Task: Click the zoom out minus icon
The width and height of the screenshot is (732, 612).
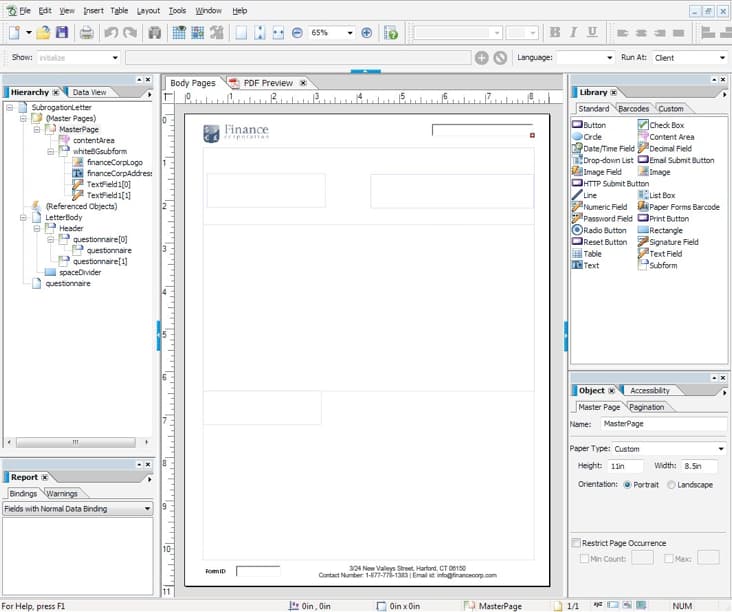Action: coord(297,33)
